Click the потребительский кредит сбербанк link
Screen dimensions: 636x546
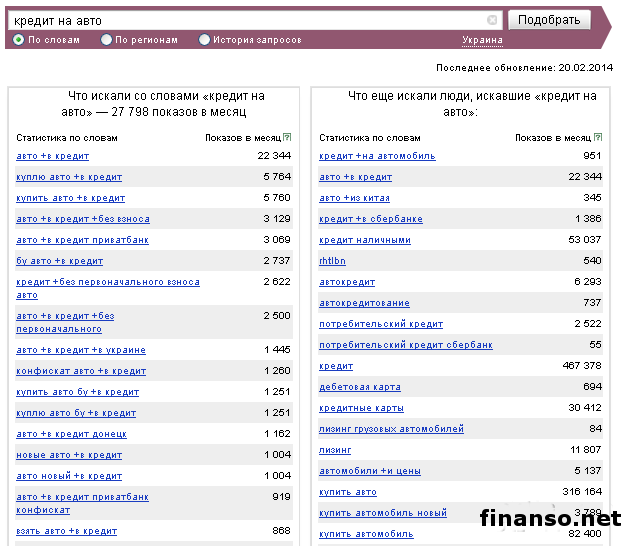(x=406, y=345)
